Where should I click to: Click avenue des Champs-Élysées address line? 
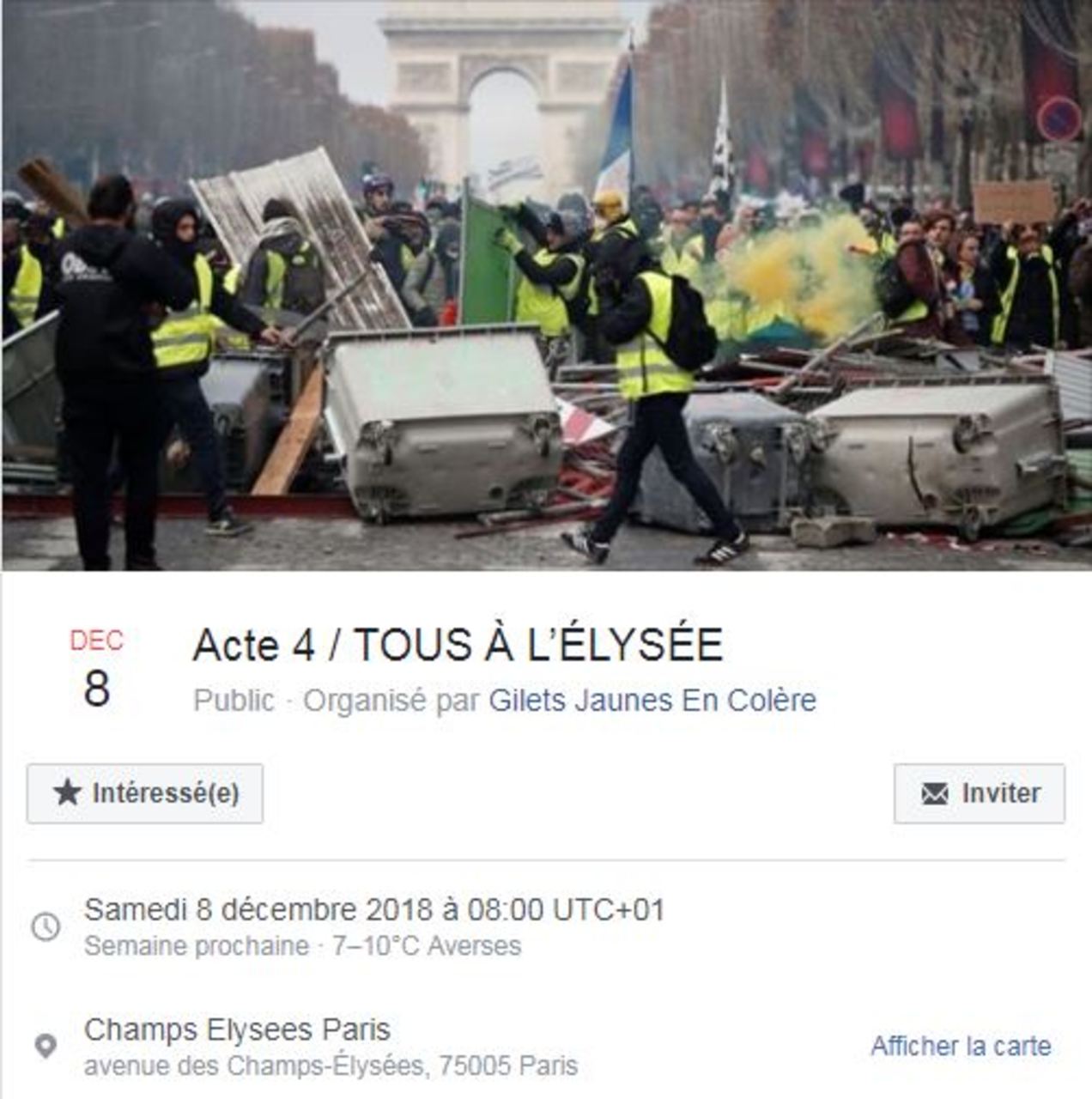coord(331,1066)
